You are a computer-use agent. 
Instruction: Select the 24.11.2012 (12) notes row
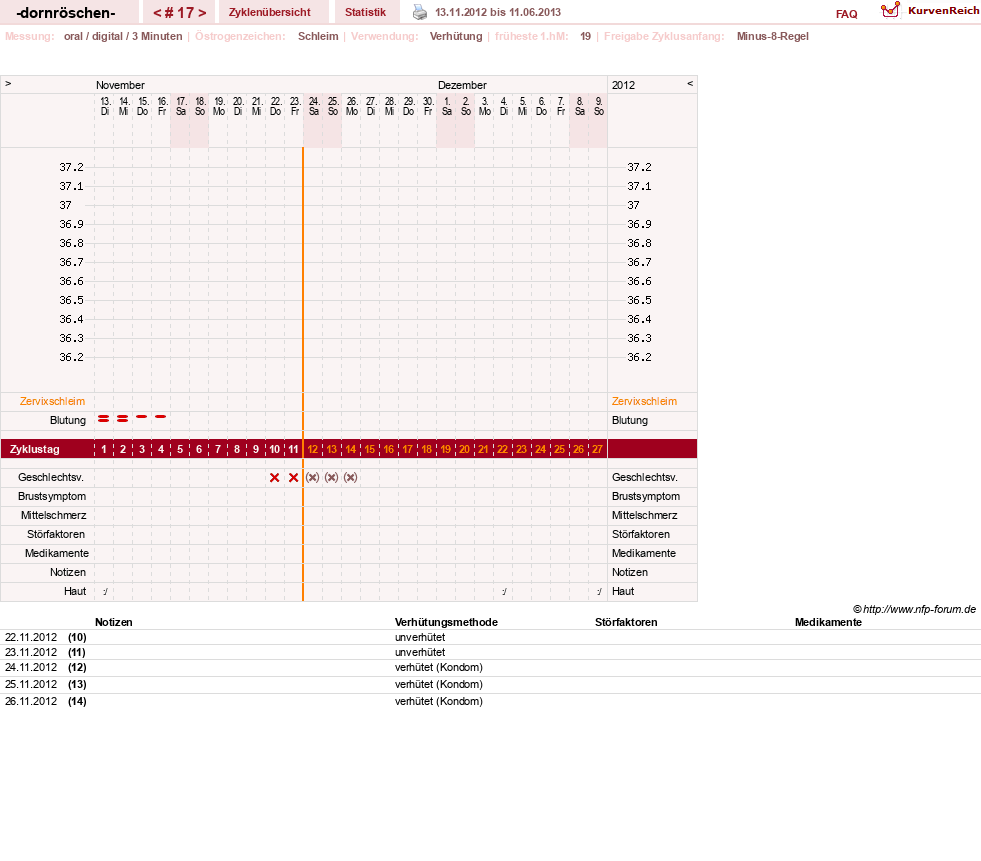point(490,668)
